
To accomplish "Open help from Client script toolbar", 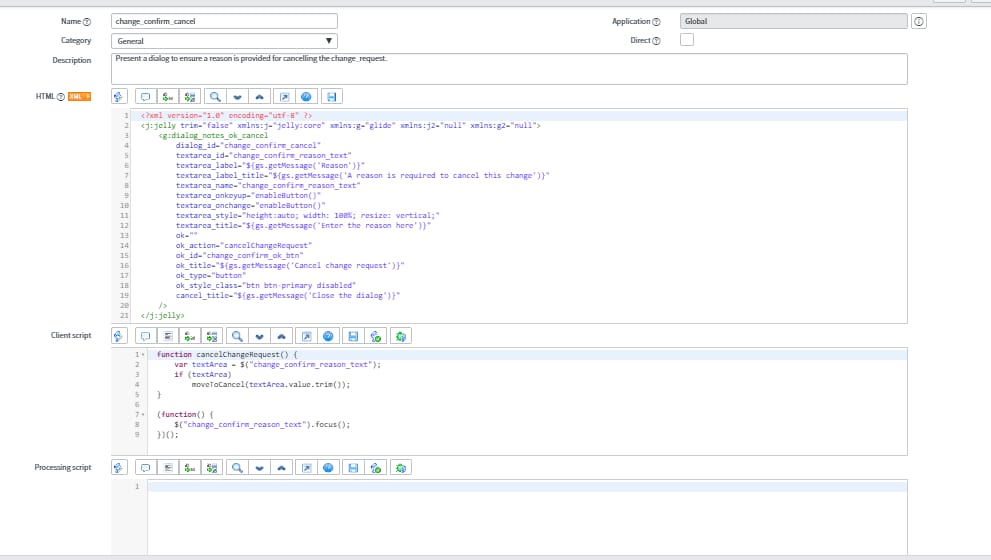I will click(x=328, y=336).
